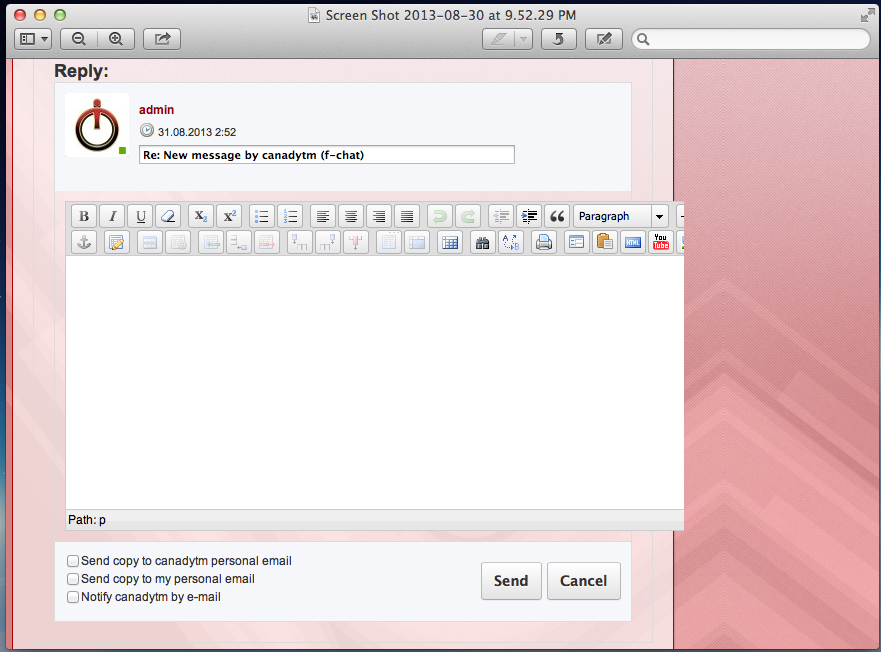Open table cell properties icon
Screen dimensions: 881x652
coord(178,243)
